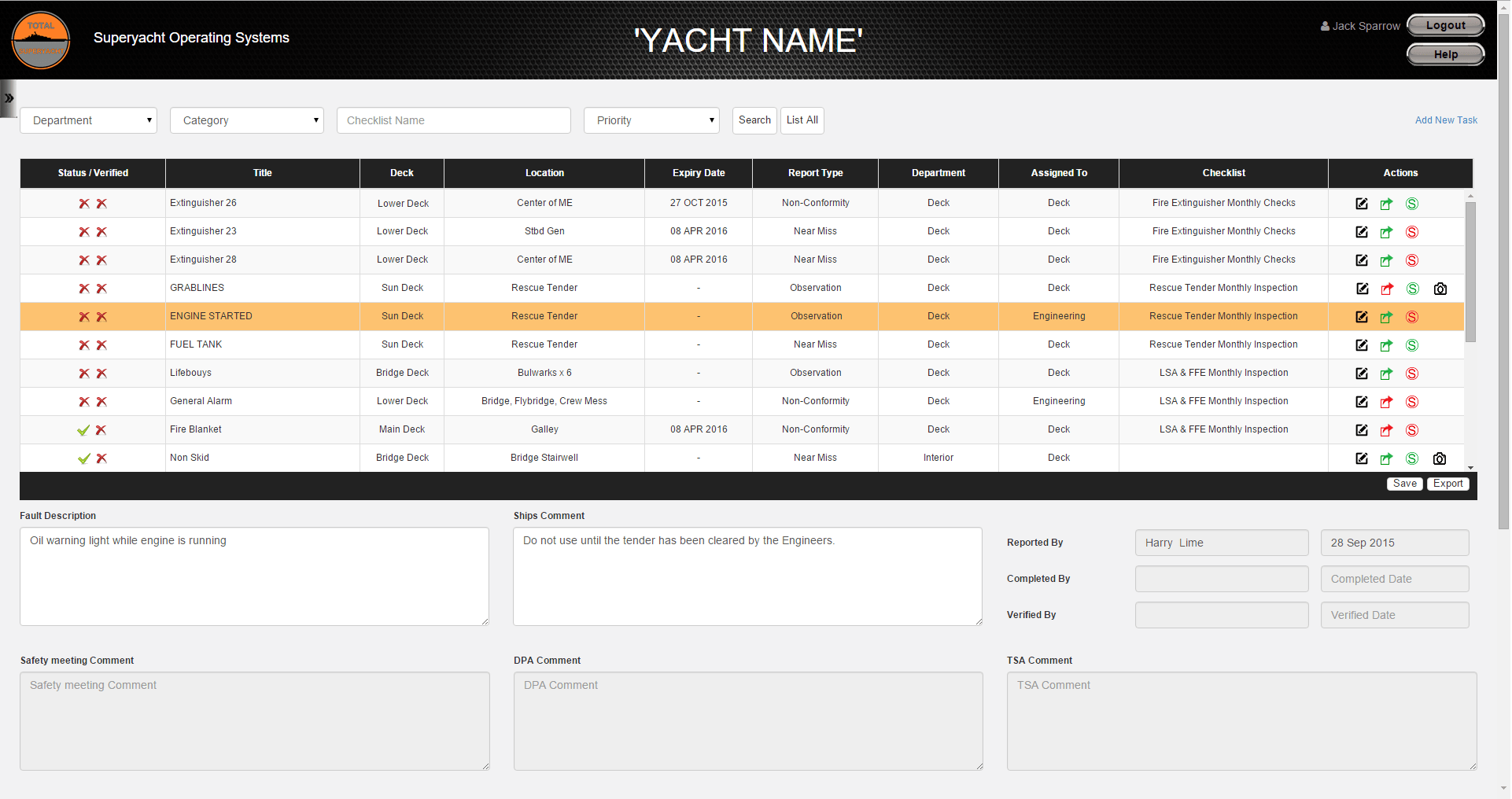Click green share arrow icon for Extinguisher 26

click(x=1386, y=204)
